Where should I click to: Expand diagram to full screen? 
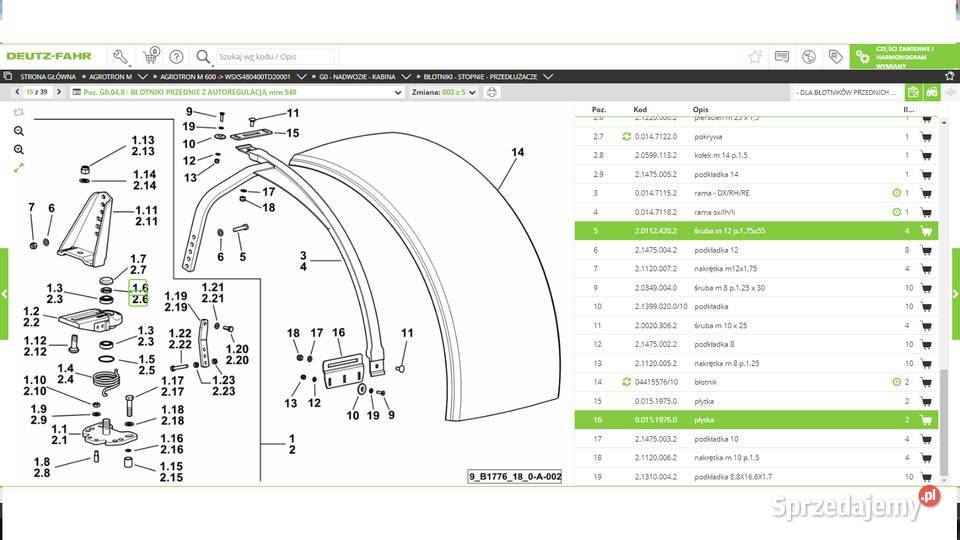pos(19,168)
